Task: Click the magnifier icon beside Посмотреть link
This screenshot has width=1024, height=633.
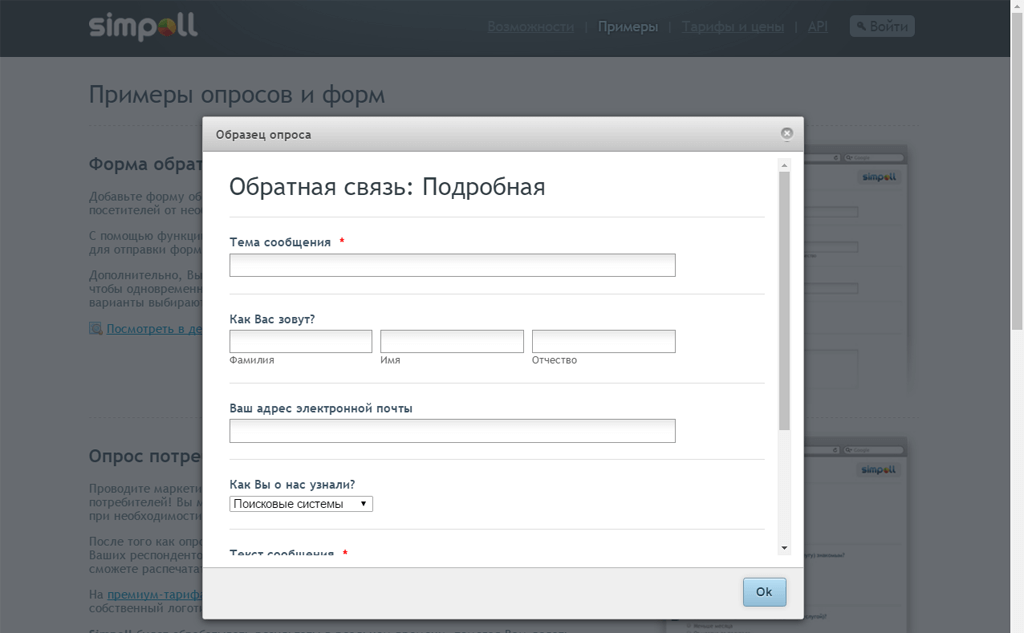Action: (96, 328)
